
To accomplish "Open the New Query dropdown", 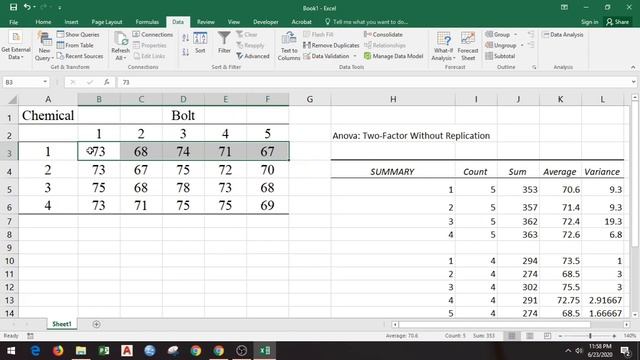I will 44,47.
